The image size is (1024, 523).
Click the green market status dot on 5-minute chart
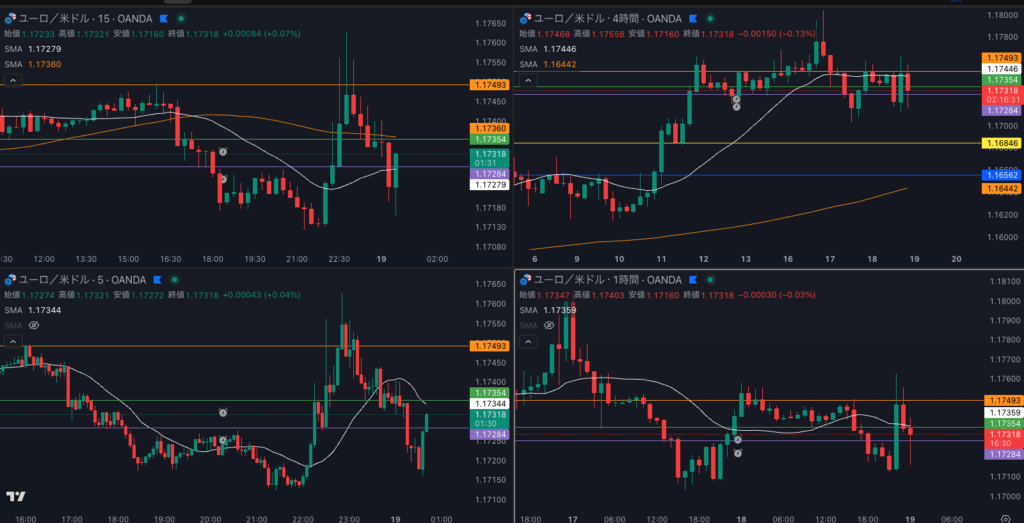[x=173, y=279]
